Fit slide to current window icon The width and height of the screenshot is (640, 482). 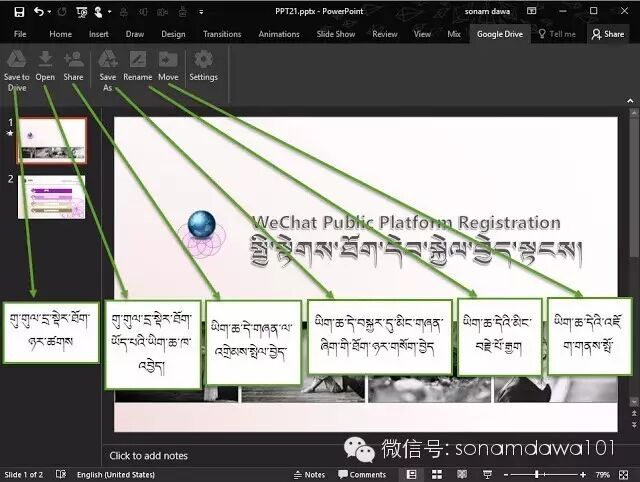click(x=623, y=475)
